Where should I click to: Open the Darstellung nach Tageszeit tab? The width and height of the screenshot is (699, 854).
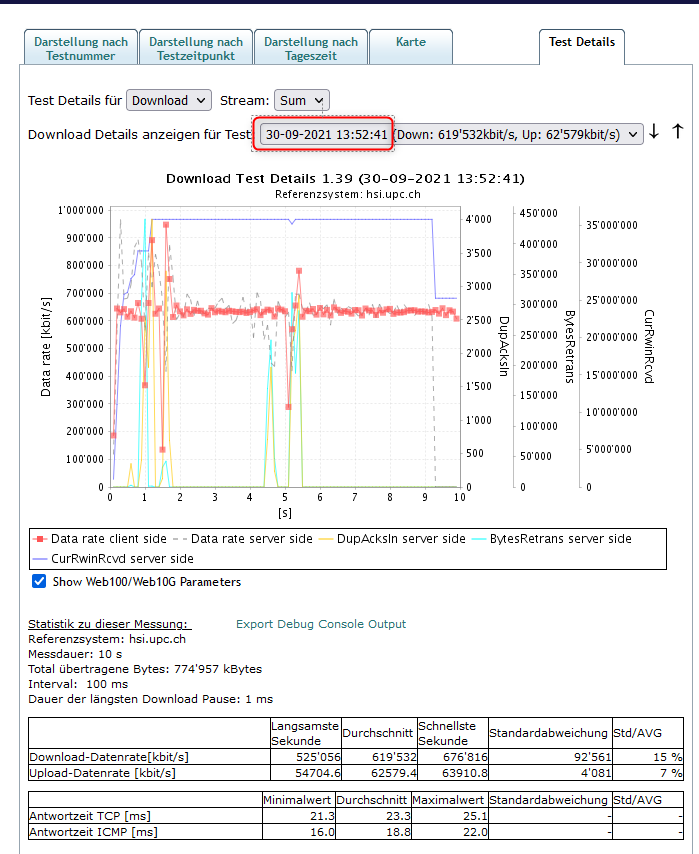(310, 49)
